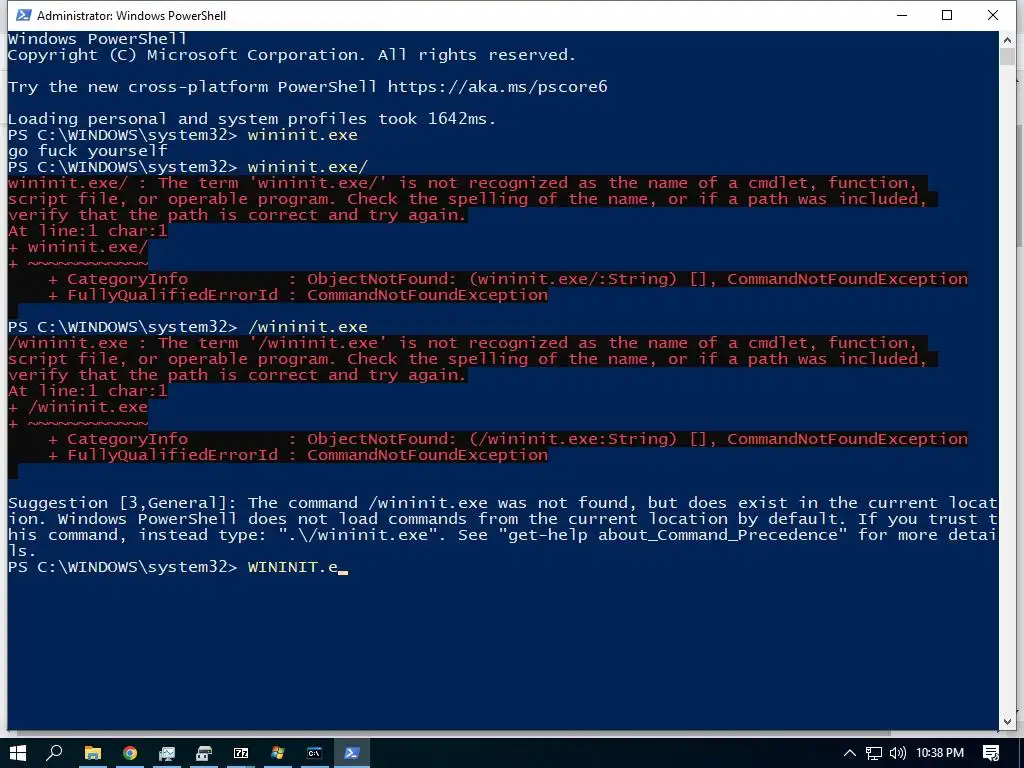Click 'PS C:\WINDOWS\system32> /wininit.exe' prompt line
The width and height of the screenshot is (1024, 768).
click(188, 327)
